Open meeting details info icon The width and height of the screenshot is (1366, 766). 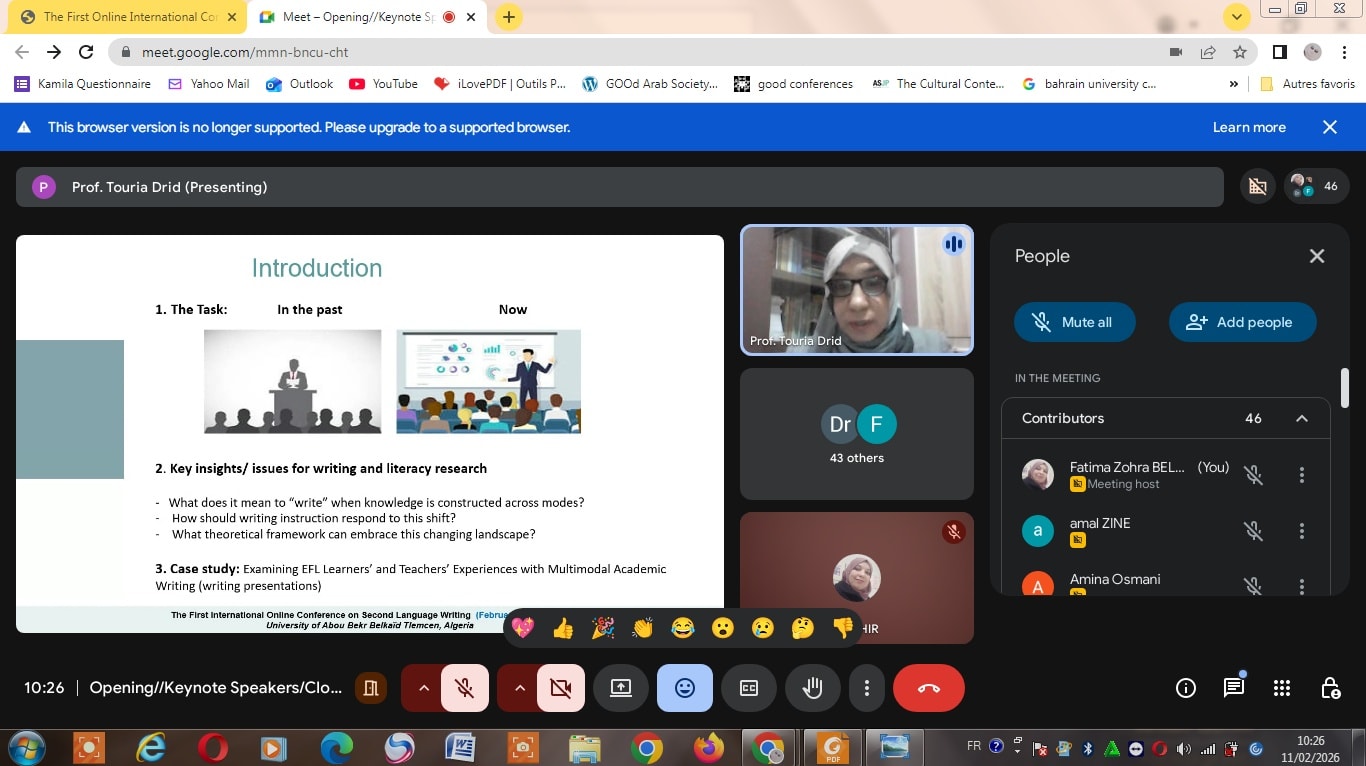1186,688
